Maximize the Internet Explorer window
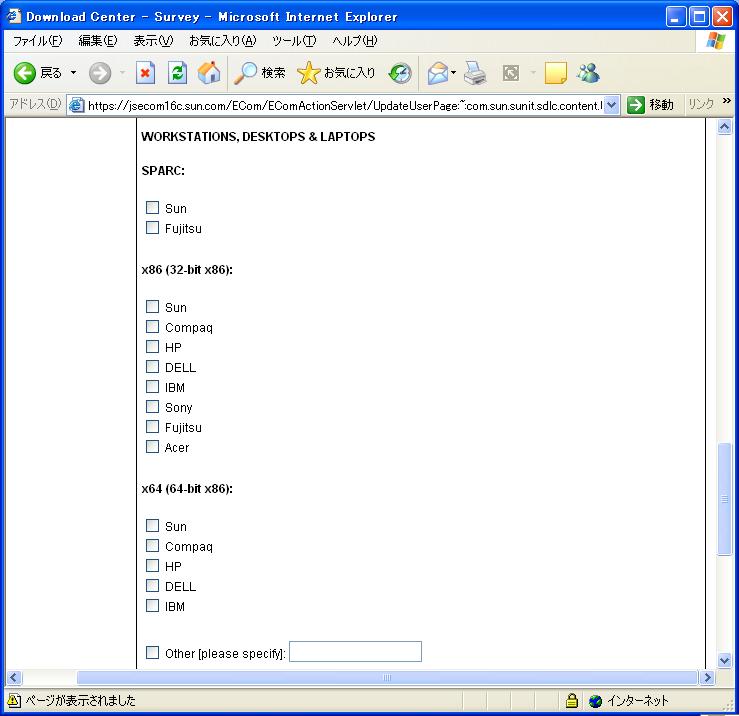Screen dimensions: 739x716 pyautogui.click(x=699, y=17)
